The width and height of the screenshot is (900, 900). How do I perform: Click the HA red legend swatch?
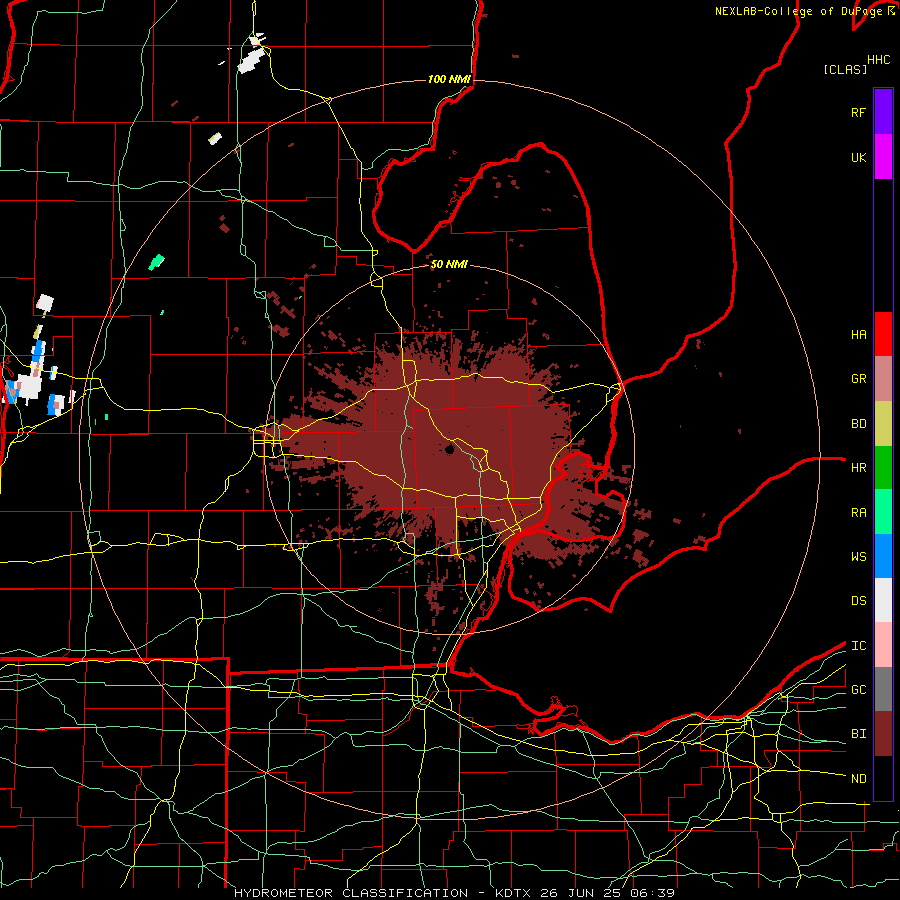883,334
